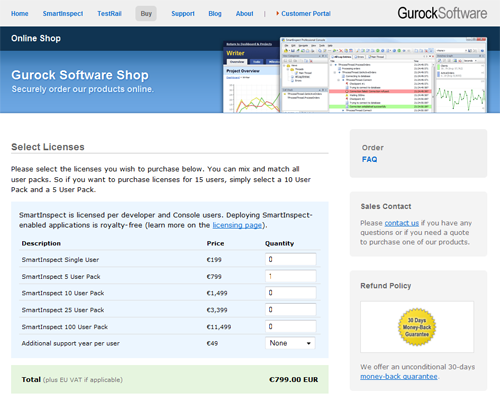Click the 'Gurock Software Shop' heading
Screen dimensions: 500x401
pyautogui.click(x=80, y=75)
